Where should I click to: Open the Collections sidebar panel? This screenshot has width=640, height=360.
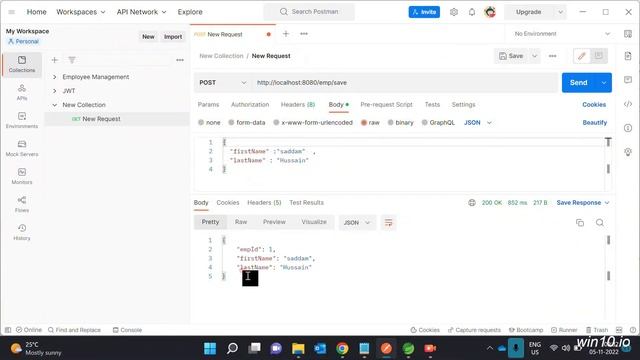[22, 64]
